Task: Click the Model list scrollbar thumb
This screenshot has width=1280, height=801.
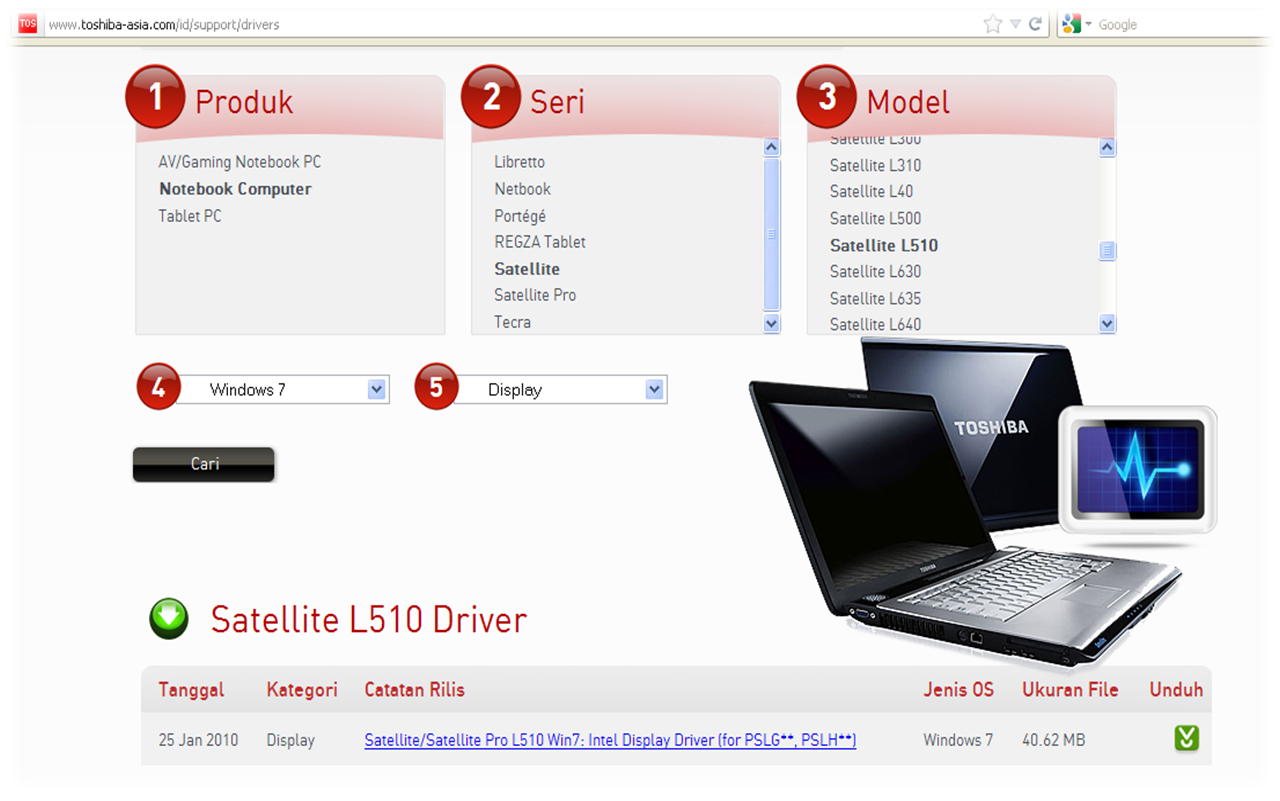Action: coord(1107,251)
